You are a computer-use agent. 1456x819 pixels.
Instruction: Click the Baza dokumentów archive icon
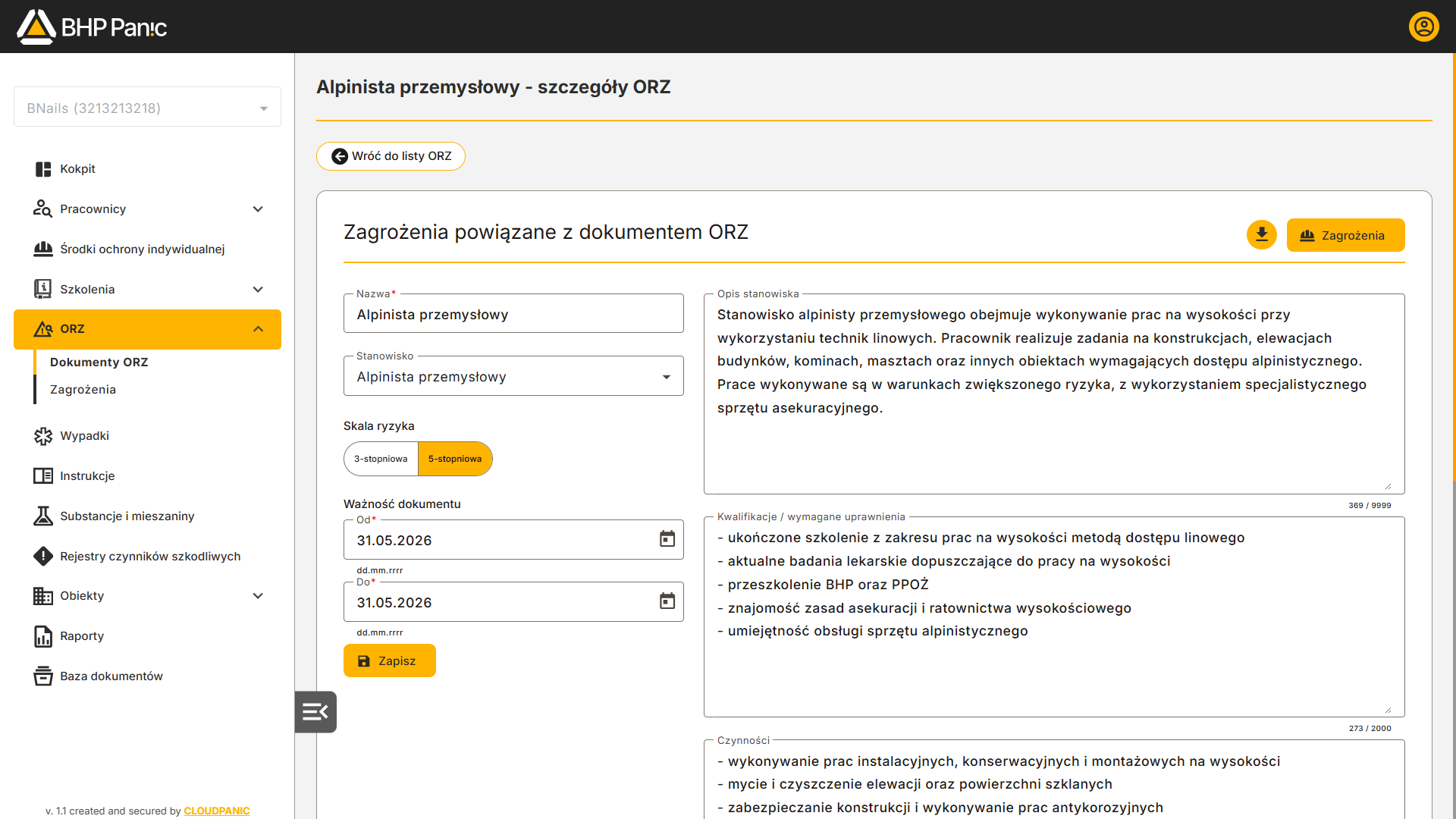click(43, 676)
